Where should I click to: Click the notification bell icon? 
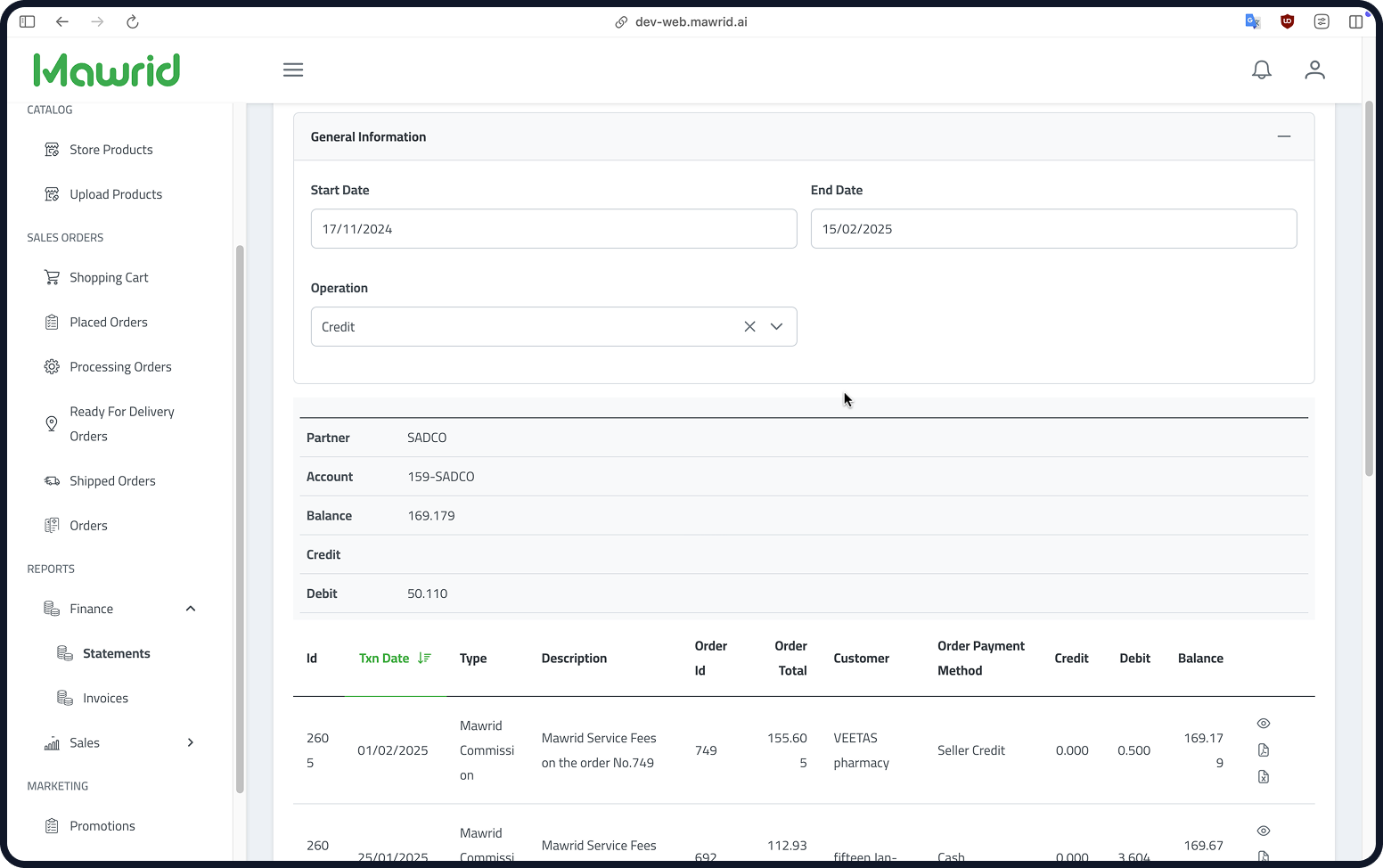(1261, 70)
